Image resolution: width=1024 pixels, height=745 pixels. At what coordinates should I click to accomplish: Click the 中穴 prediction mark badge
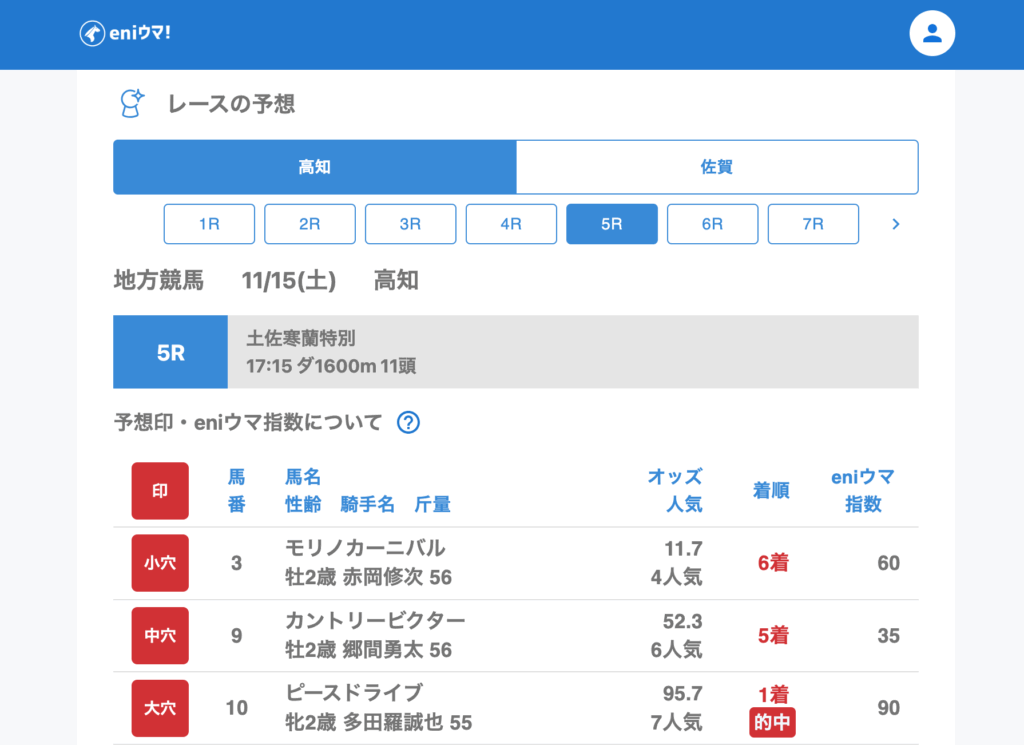point(160,636)
